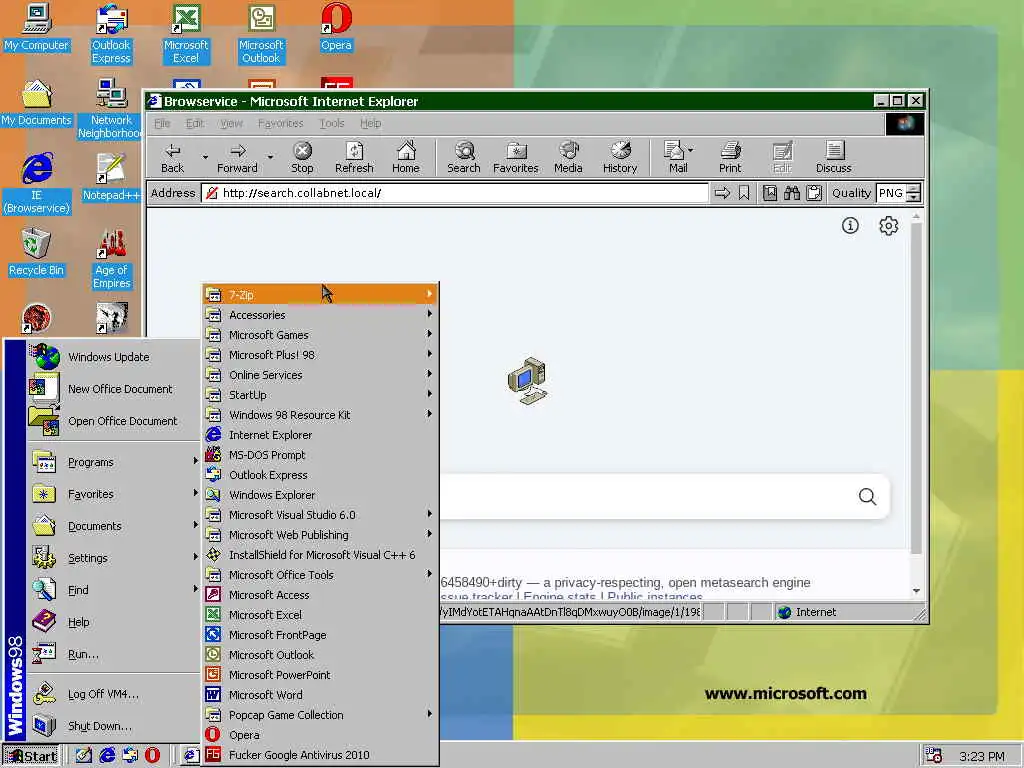Expand Popcap Game Collection submenu
Screen dimensions: 1024x768
click(x=320, y=715)
